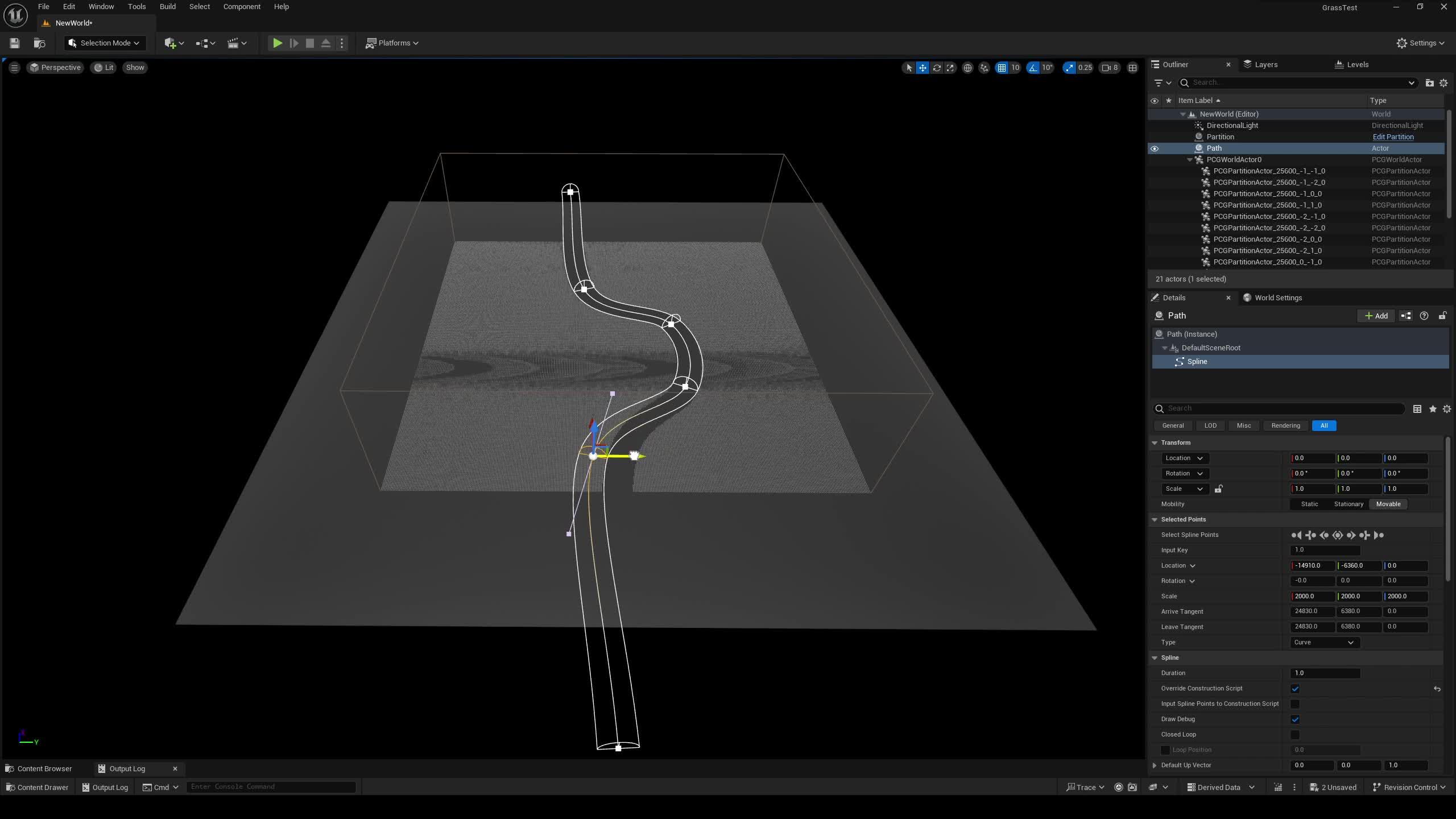
Task: Lock the scale ratio
Action: [1218, 489]
